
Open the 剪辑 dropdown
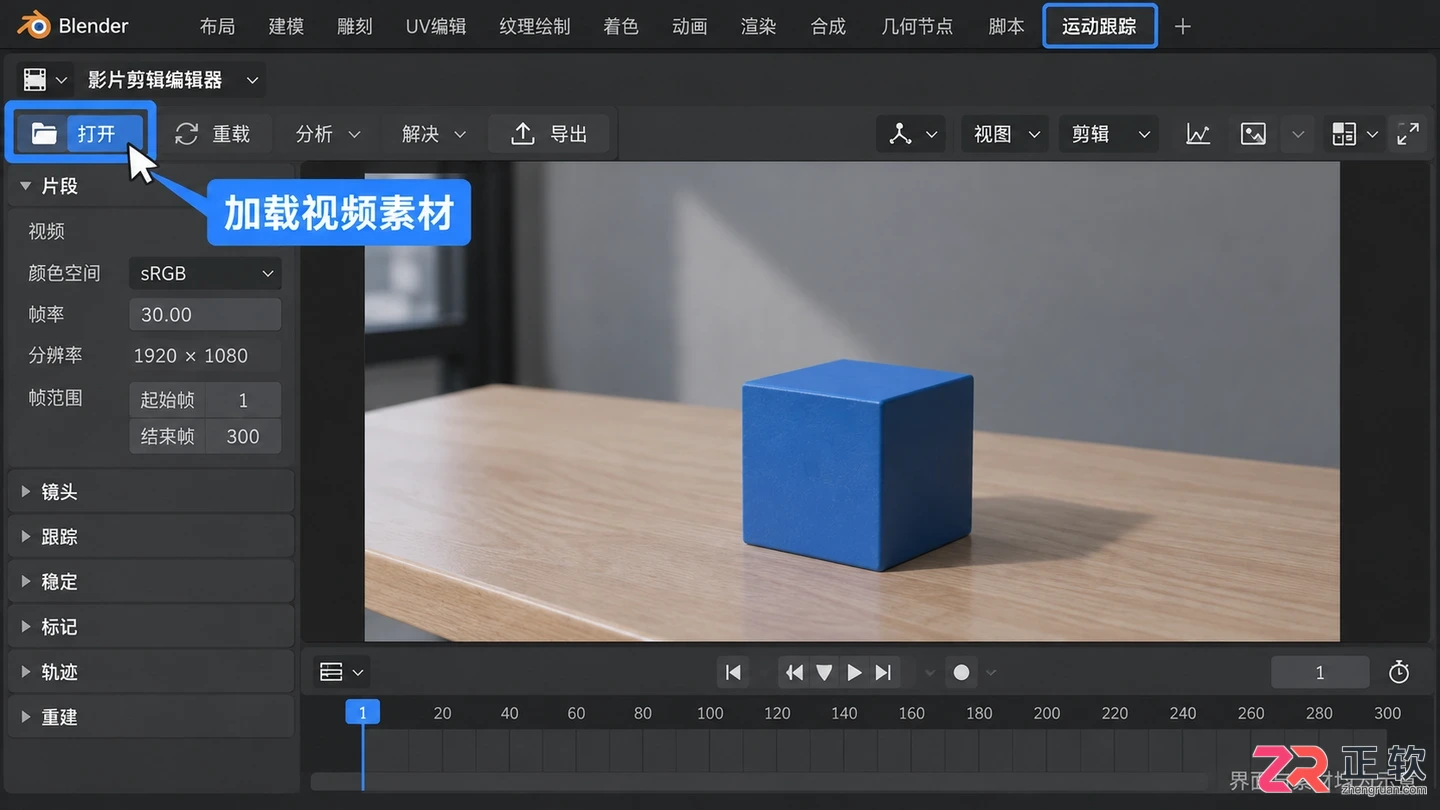1109,134
